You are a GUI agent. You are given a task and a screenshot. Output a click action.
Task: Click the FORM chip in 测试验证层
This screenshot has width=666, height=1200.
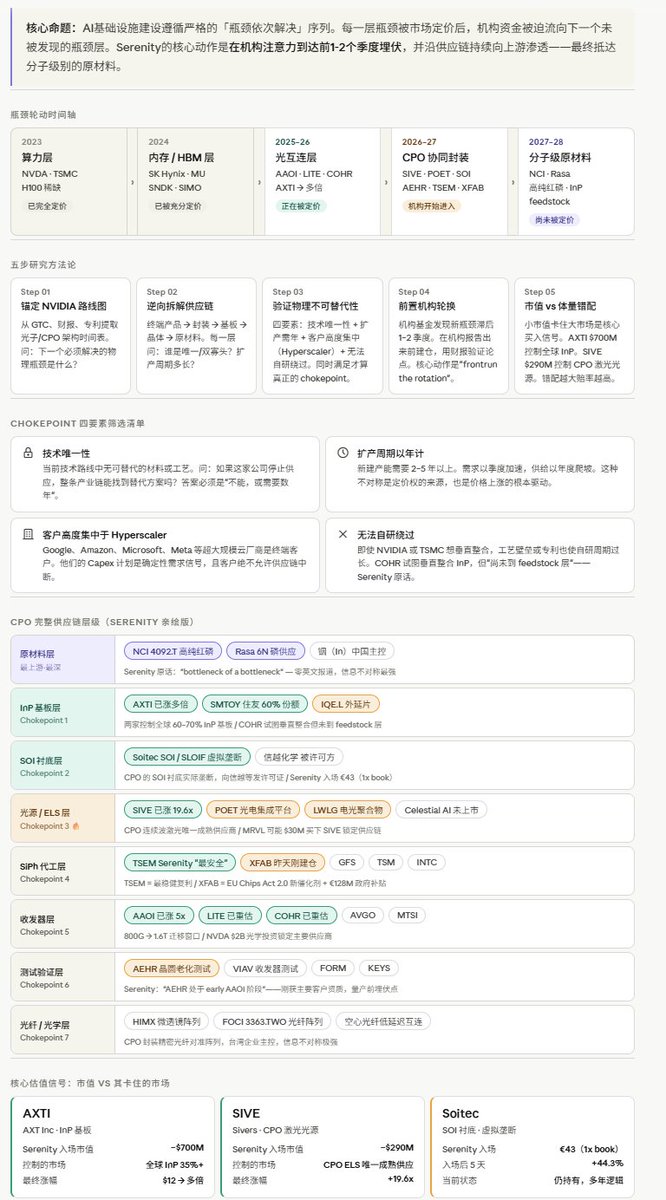(x=333, y=968)
